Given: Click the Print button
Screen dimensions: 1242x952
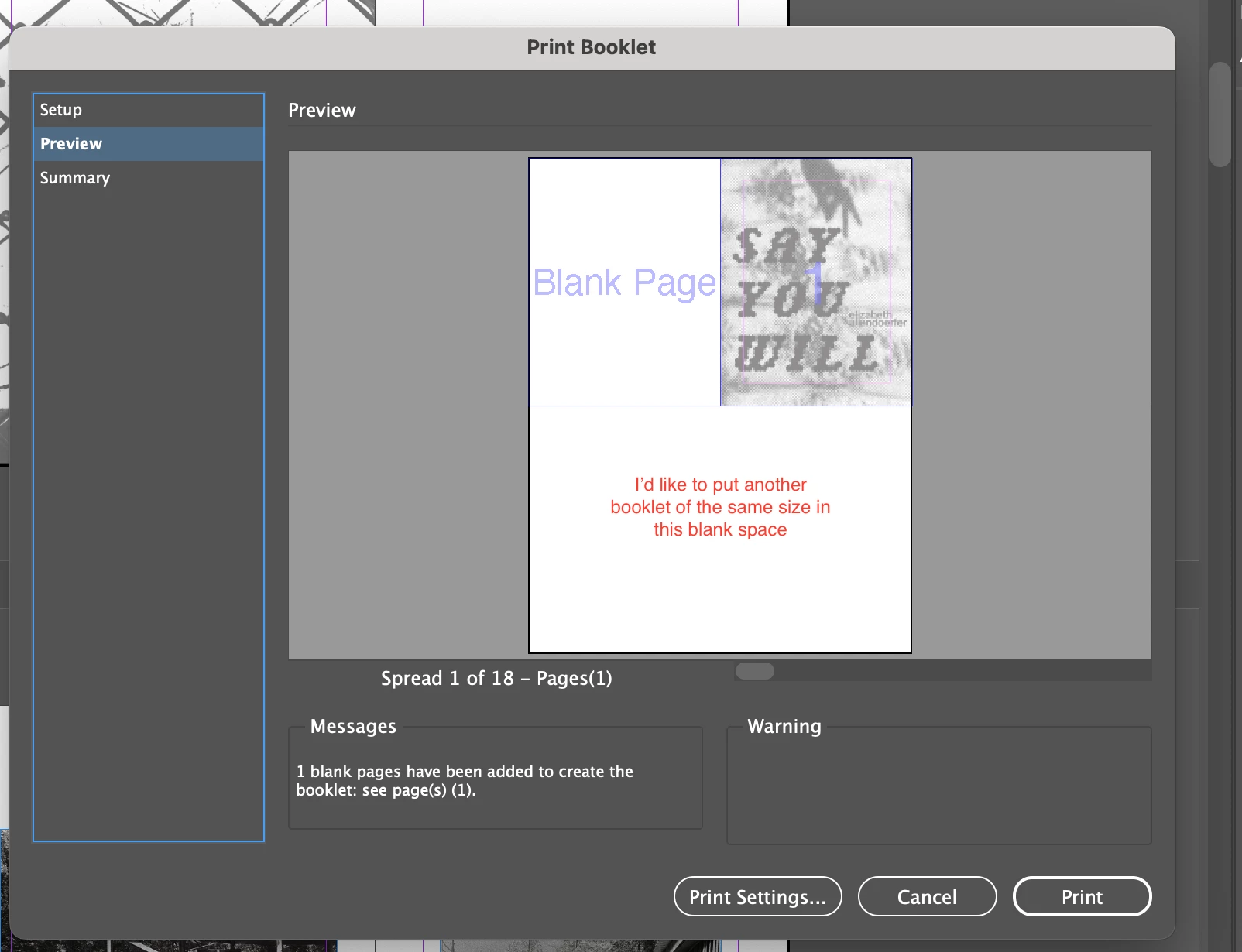Looking at the screenshot, I should pyautogui.click(x=1082, y=896).
